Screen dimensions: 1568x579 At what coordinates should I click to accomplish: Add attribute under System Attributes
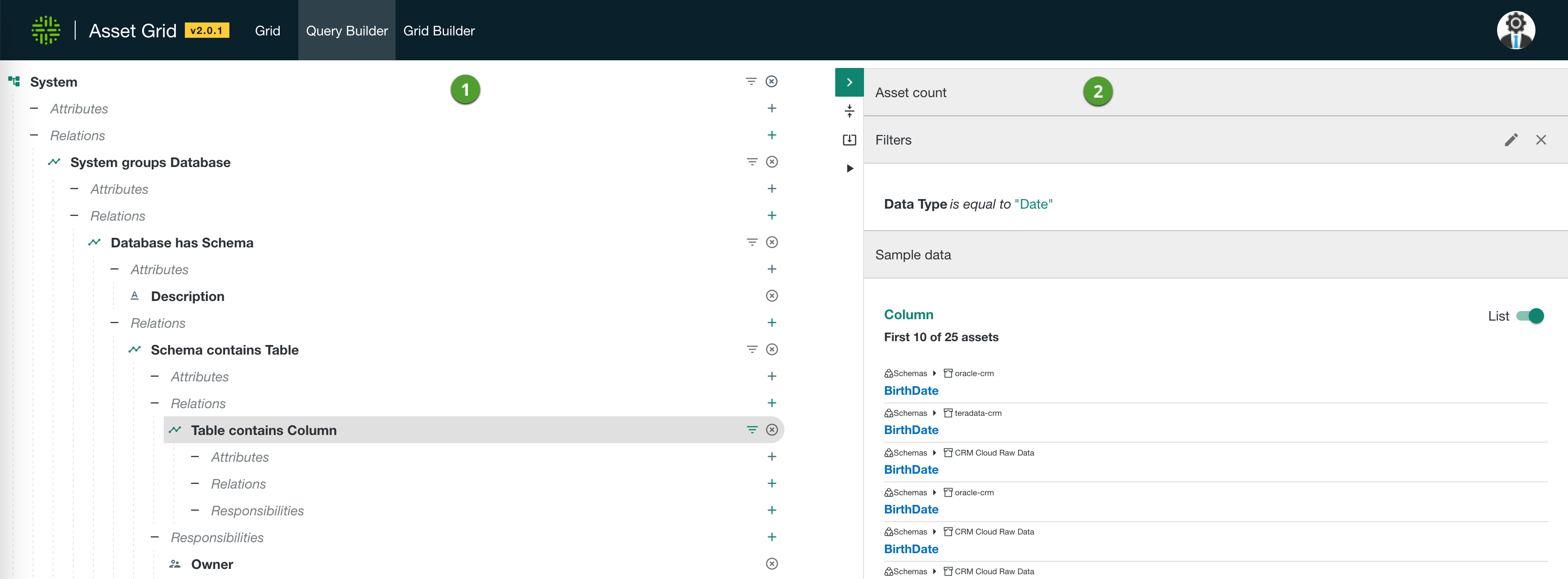click(x=772, y=108)
